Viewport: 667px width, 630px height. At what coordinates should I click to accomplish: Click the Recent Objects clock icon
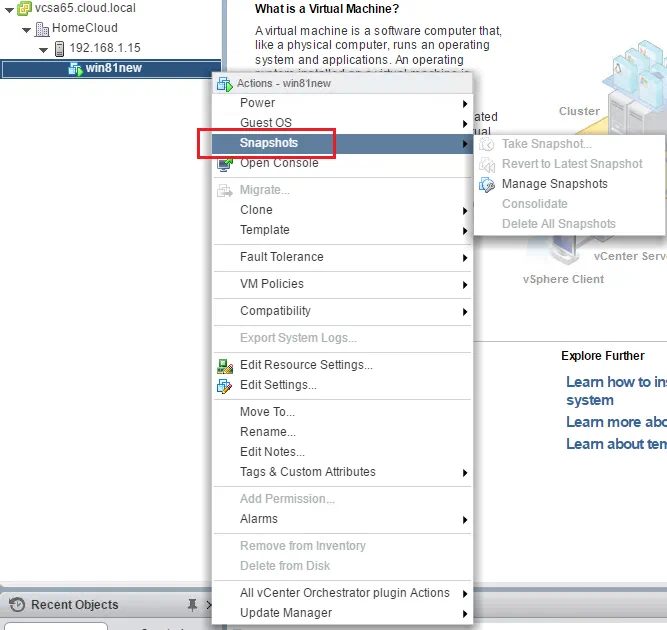pyautogui.click(x=17, y=604)
